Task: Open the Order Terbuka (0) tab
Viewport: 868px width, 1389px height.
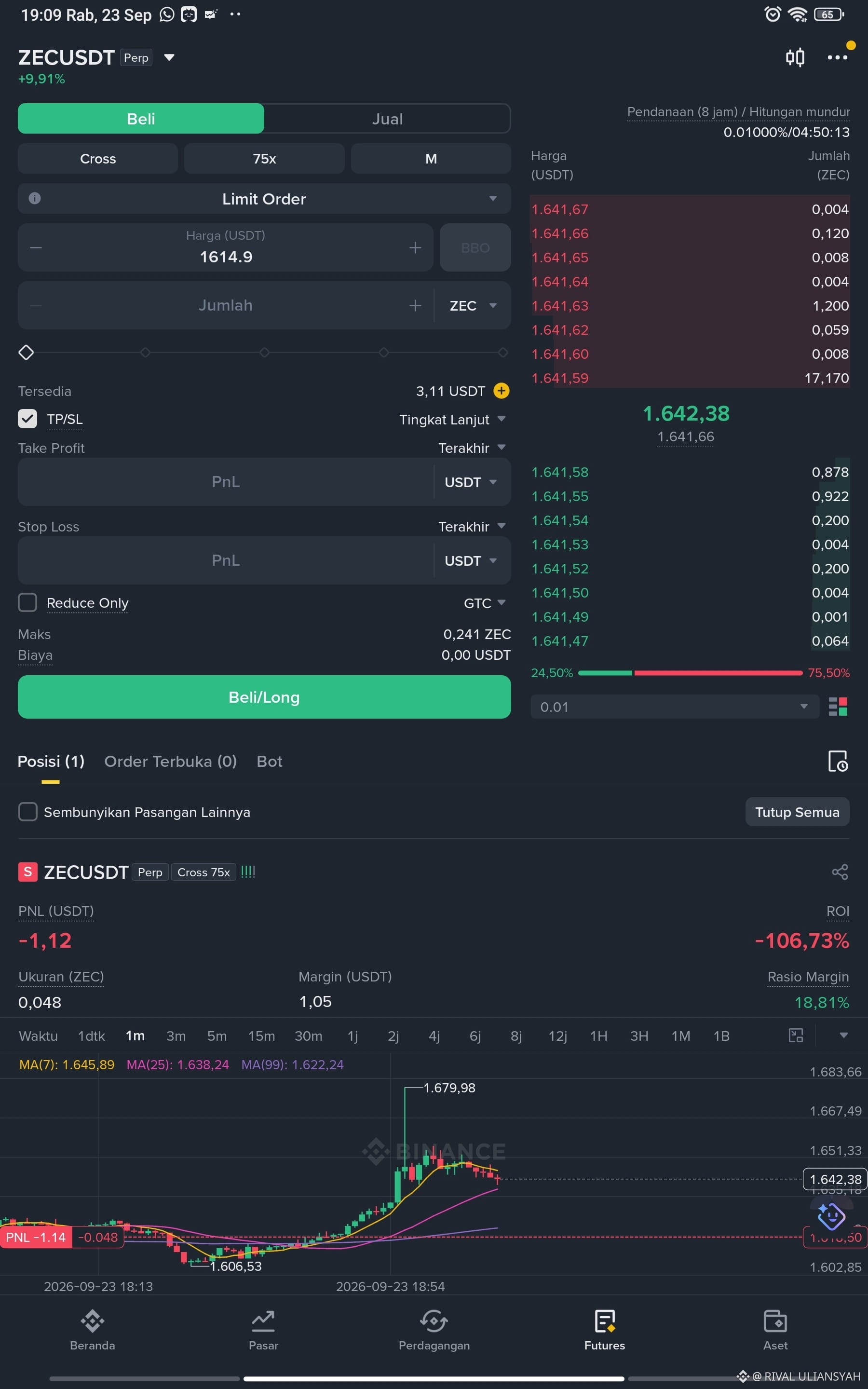Action: click(x=171, y=761)
